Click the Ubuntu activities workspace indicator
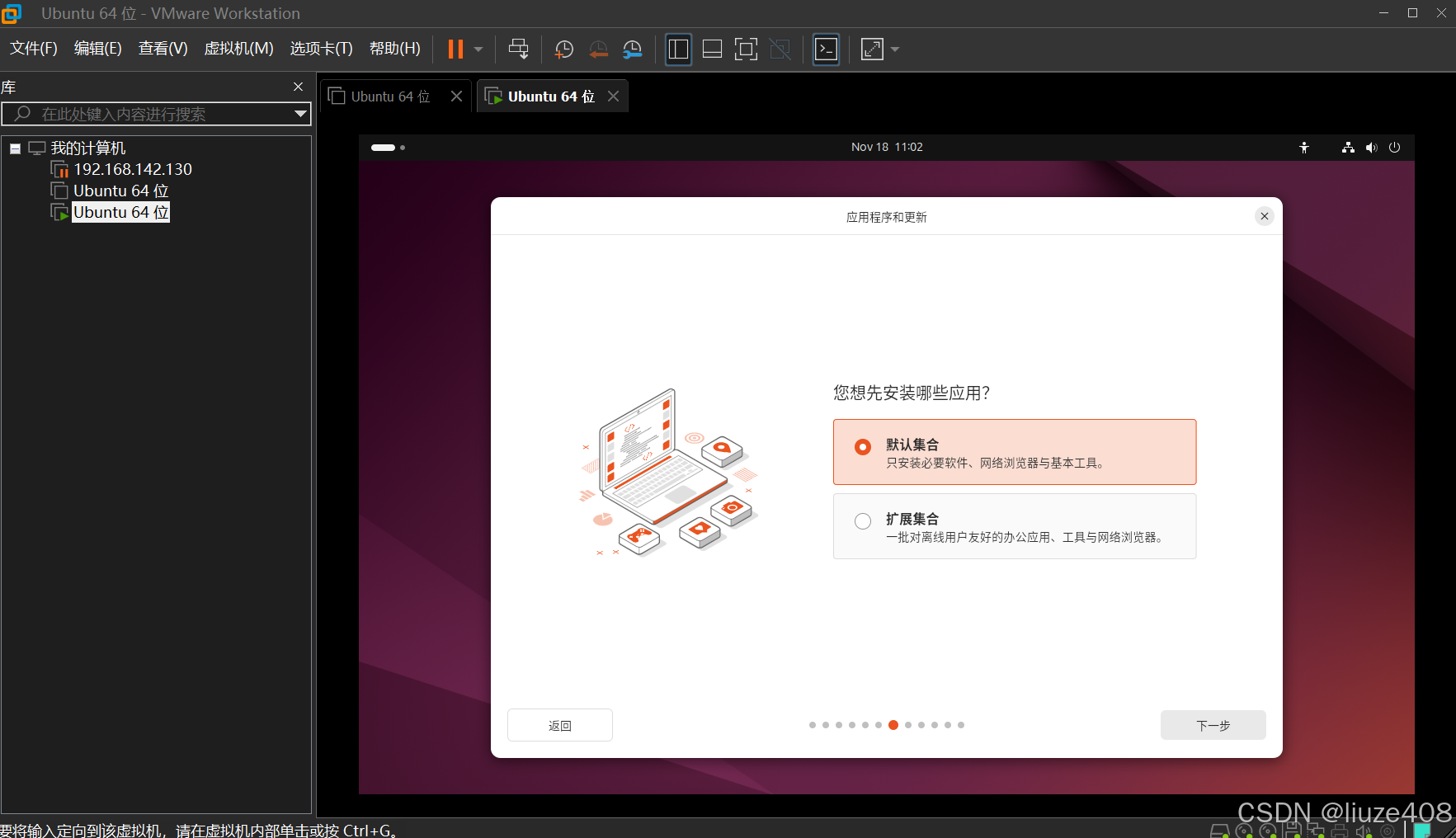Screen dimensions: 1456x838 point(388,148)
